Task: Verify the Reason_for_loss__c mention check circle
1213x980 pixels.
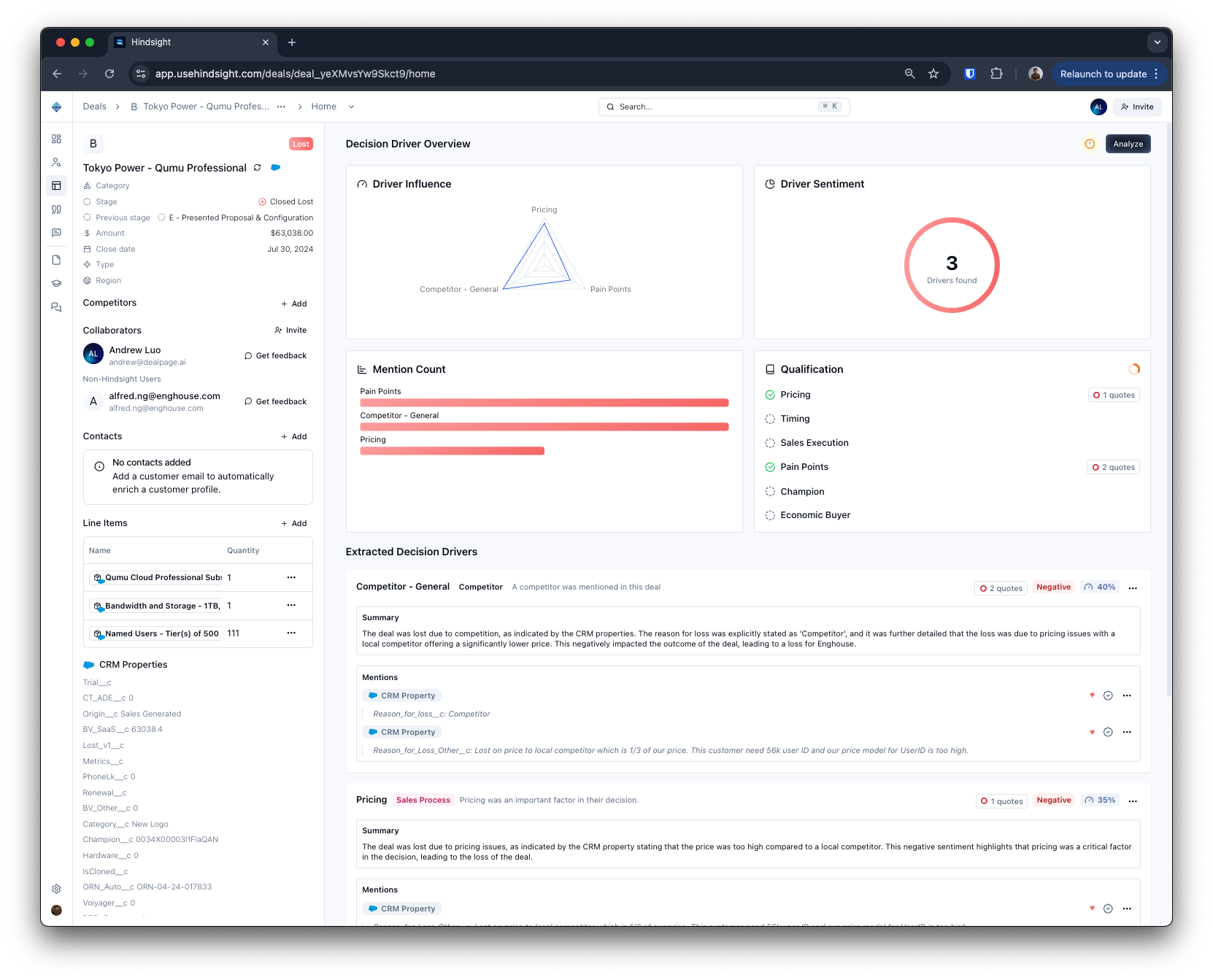Action: pos(1108,695)
